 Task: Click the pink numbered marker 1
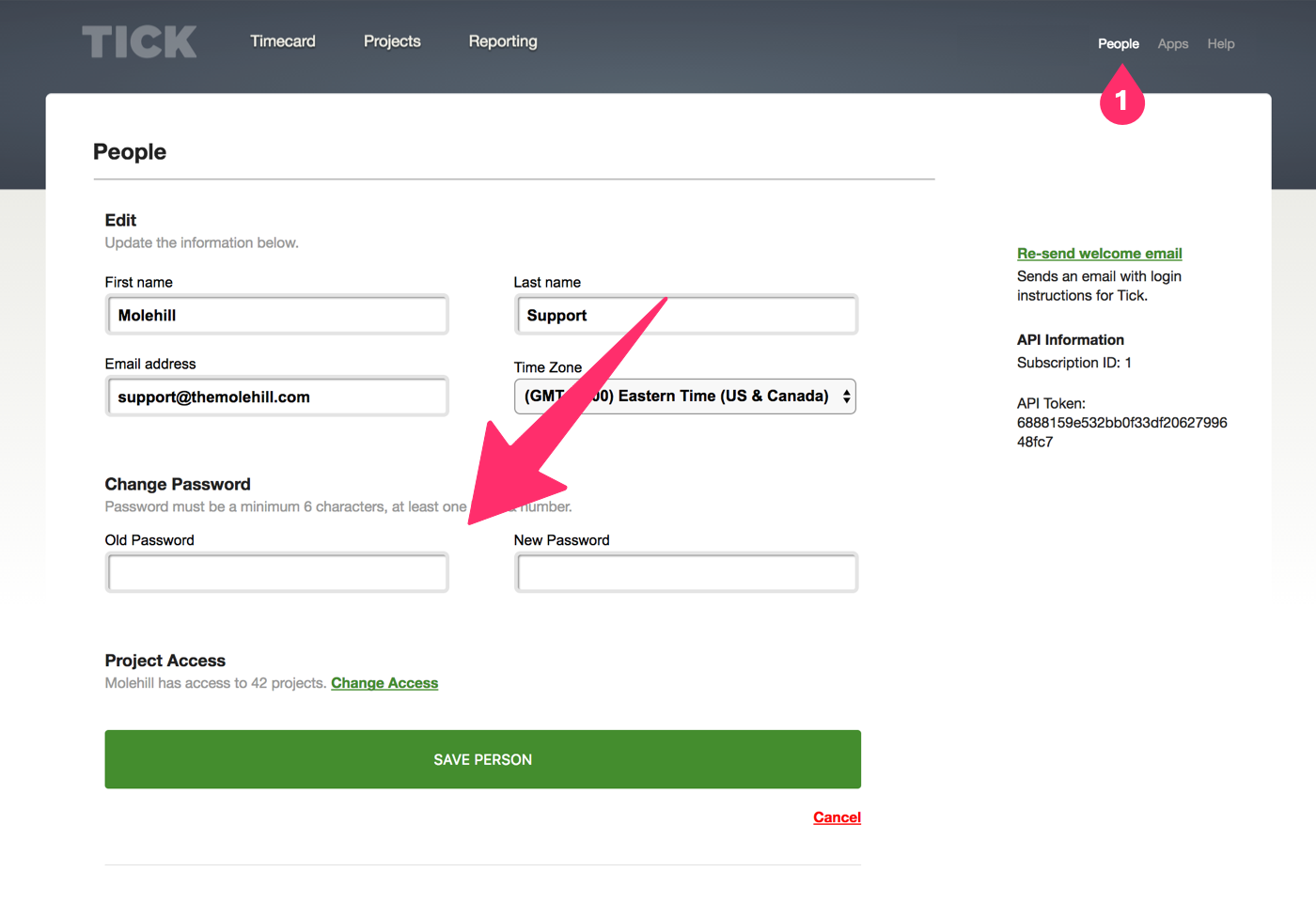point(1121,100)
